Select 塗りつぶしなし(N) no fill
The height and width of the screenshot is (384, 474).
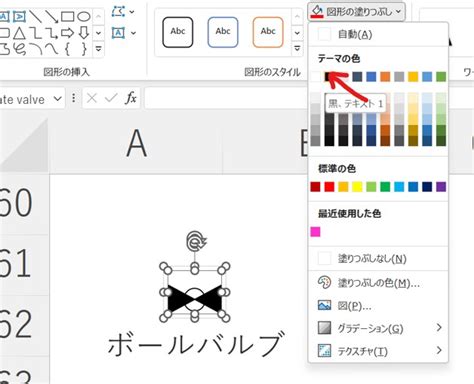point(378,258)
